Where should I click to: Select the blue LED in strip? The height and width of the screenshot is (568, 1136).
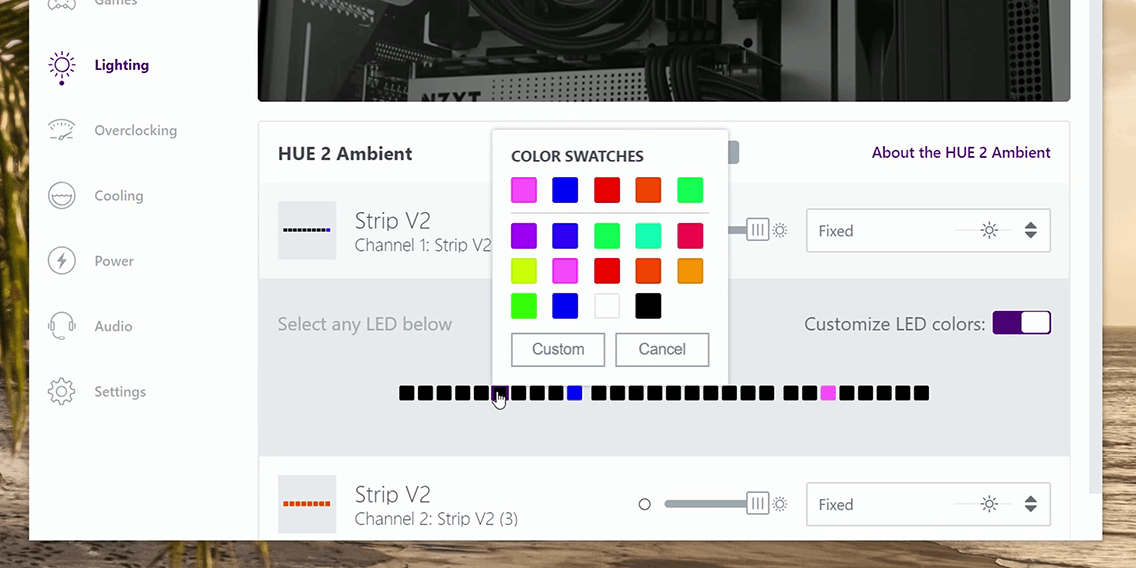574,393
